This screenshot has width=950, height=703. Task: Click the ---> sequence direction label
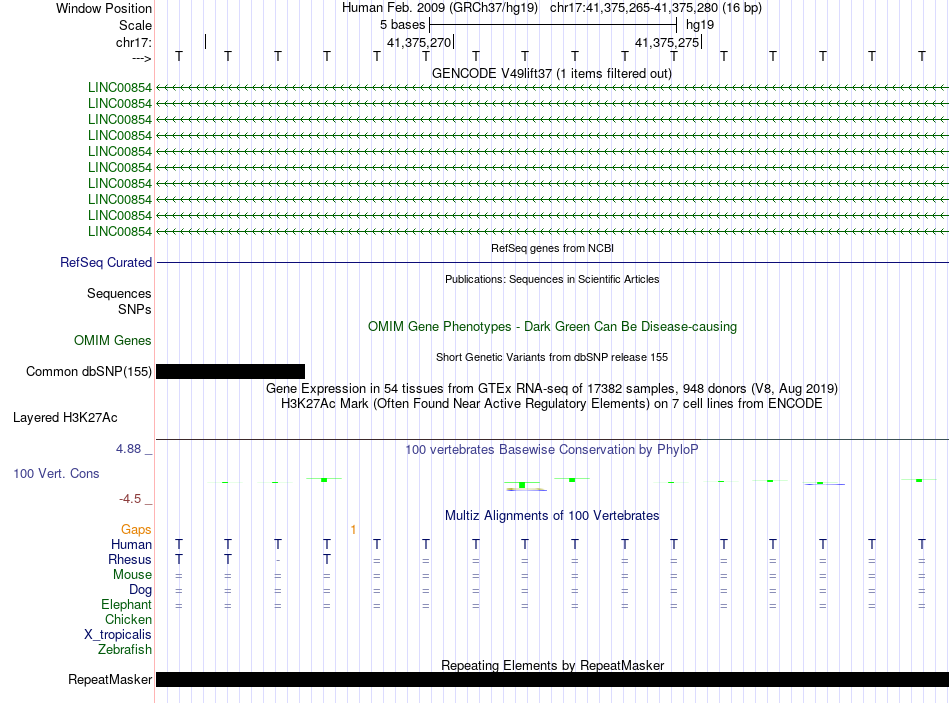pyautogui.click(x=141, y=58)
